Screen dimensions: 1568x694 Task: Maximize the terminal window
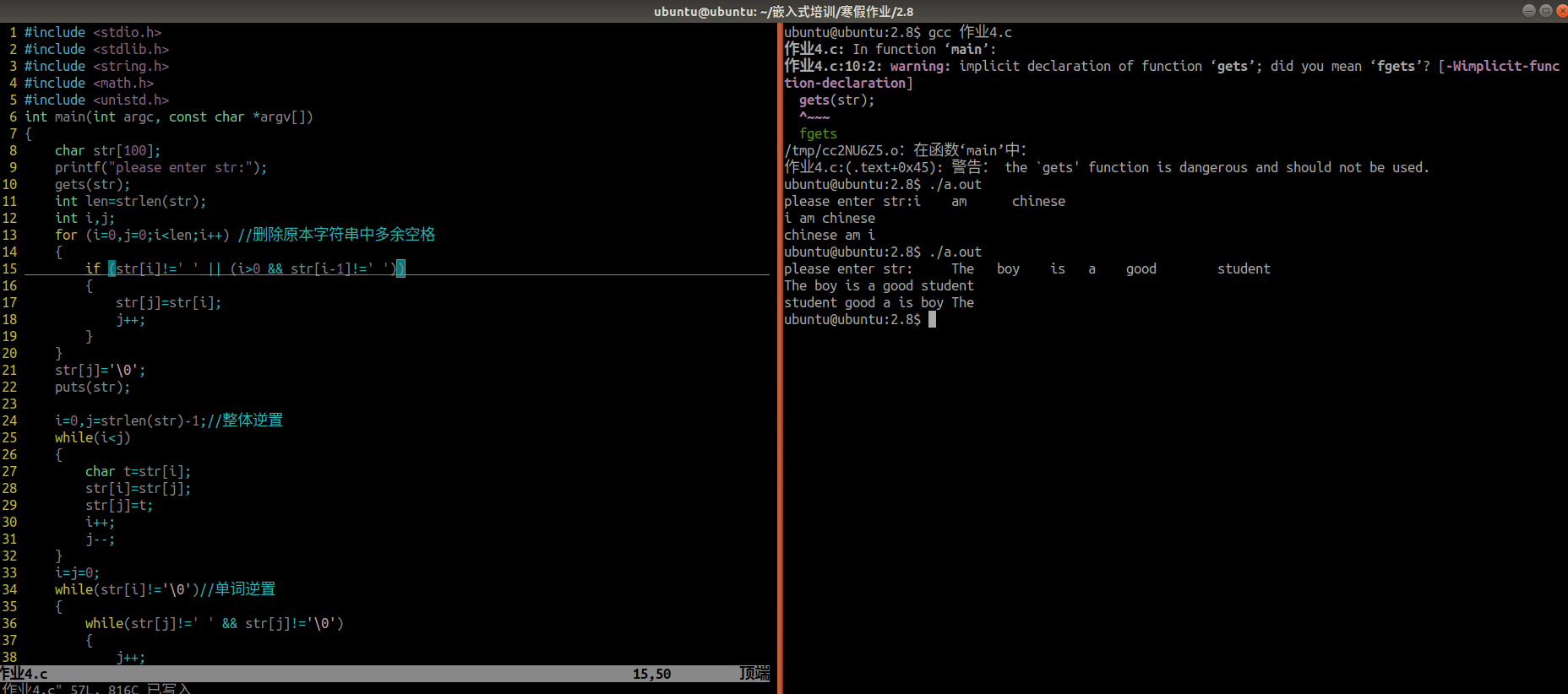(x=1546, y=11)
